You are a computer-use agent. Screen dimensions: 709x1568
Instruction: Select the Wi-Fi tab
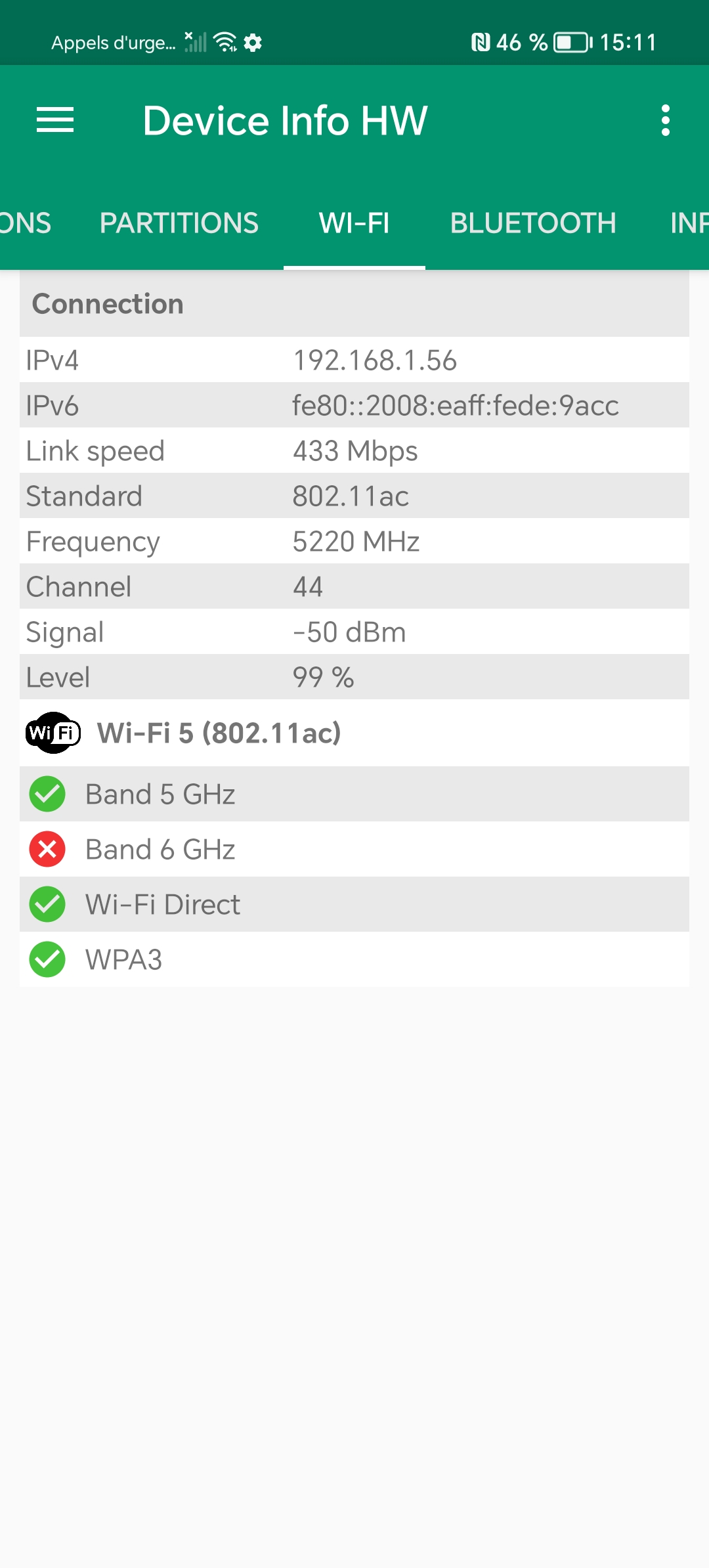pos(354,223)
